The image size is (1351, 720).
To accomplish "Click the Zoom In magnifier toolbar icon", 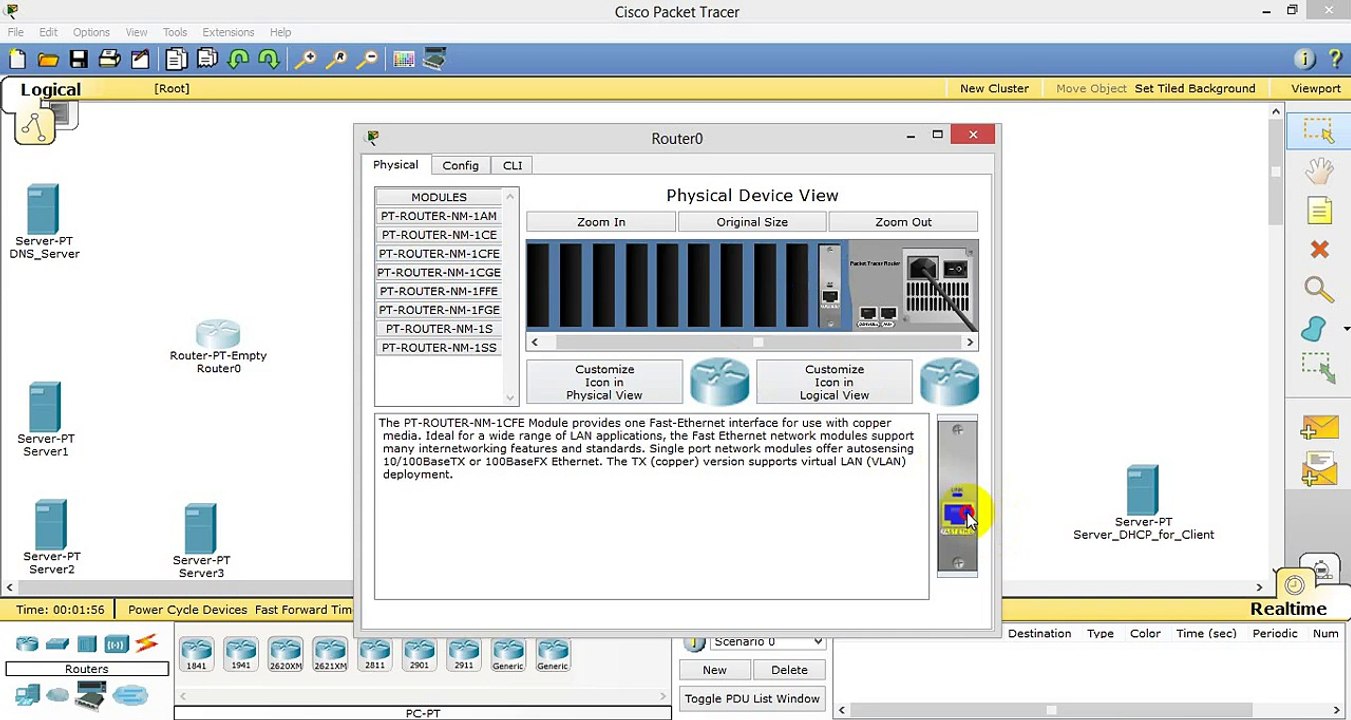I will click(305, 60).
